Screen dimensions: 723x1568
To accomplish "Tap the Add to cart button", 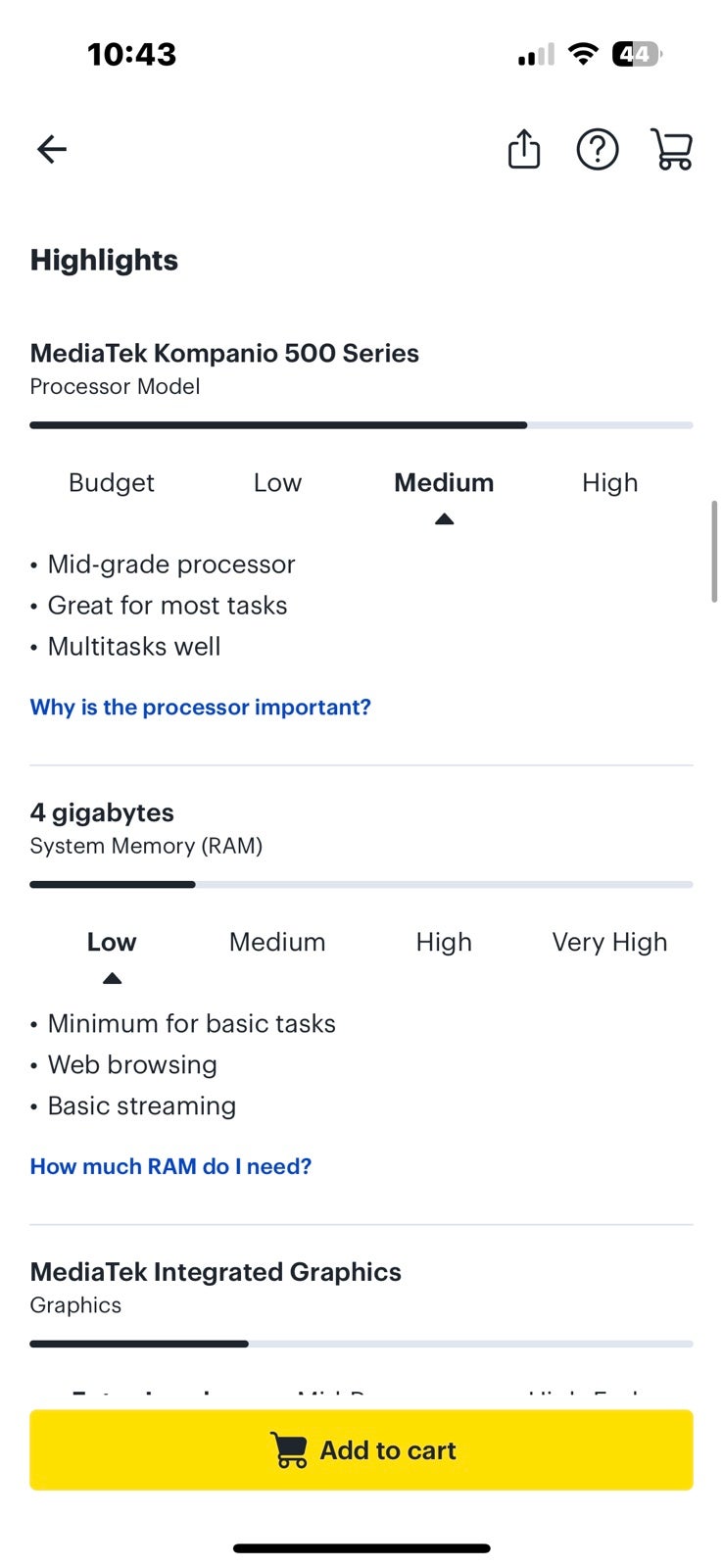I will click(361, 1450).
